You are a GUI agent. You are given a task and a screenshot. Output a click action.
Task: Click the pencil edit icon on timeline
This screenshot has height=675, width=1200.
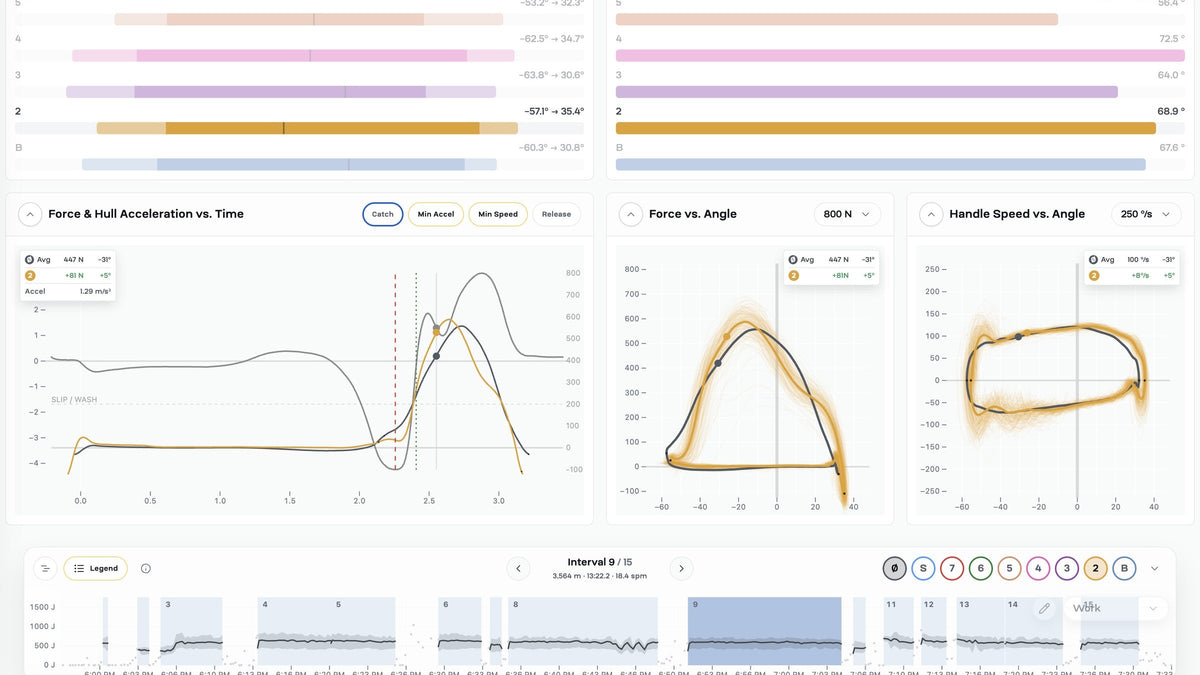(x=1044, y=608)
